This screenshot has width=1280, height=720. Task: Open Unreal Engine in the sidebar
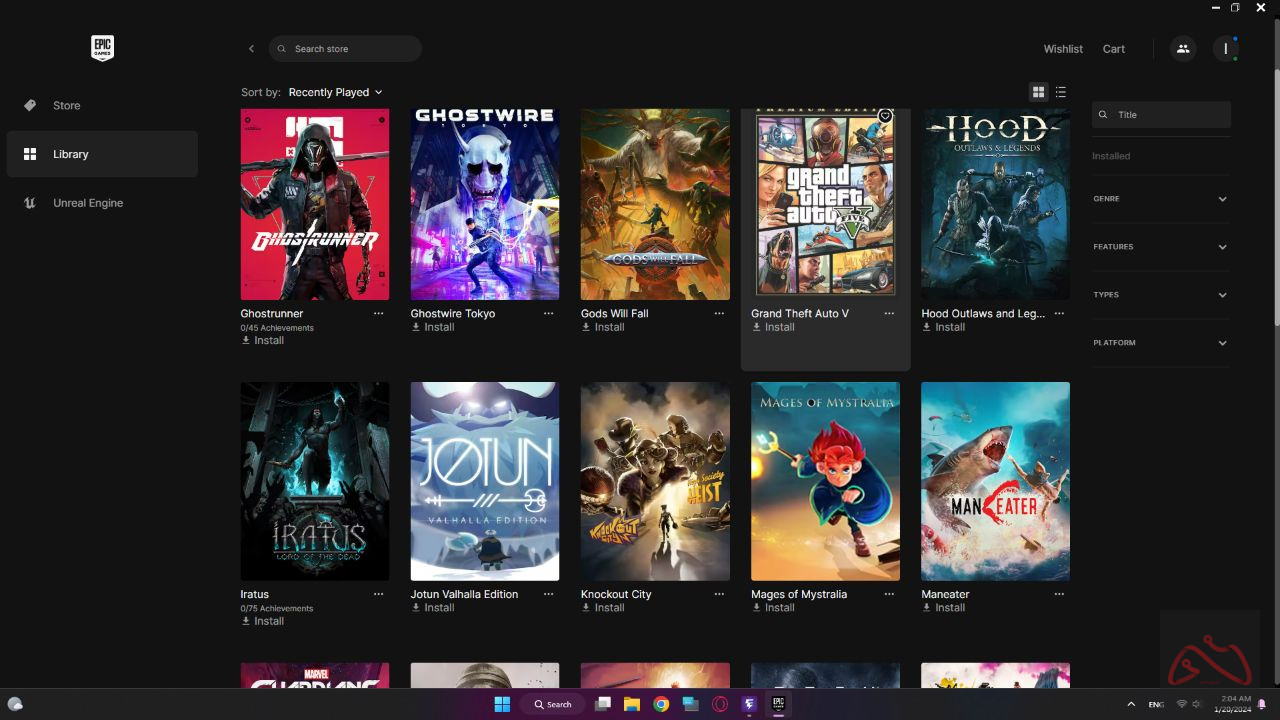coord(88,203)
